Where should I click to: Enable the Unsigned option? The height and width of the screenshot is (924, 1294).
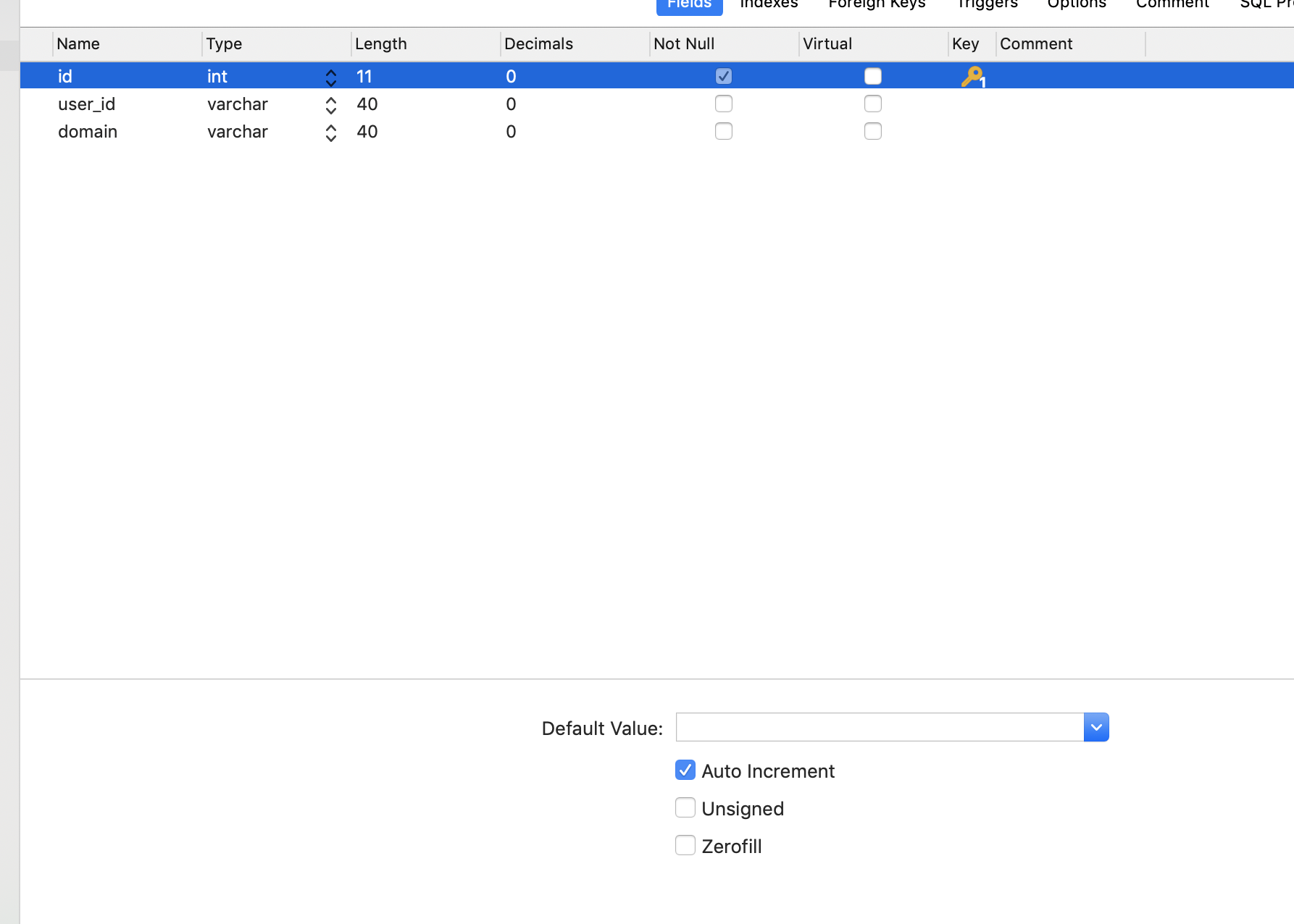(x=685, y=807)
